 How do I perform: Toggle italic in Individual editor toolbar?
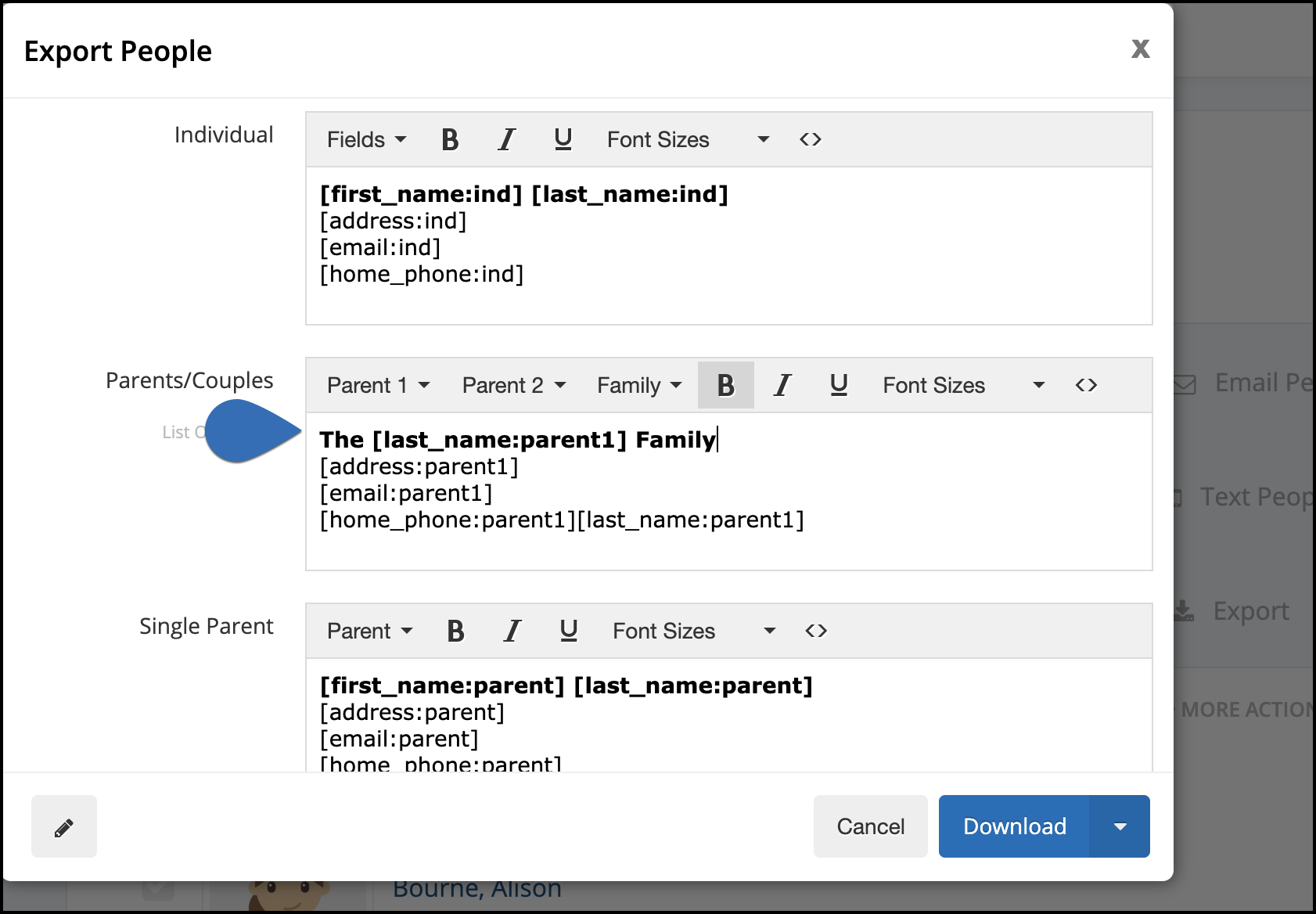pyautogui.click(x=506, y=139)
